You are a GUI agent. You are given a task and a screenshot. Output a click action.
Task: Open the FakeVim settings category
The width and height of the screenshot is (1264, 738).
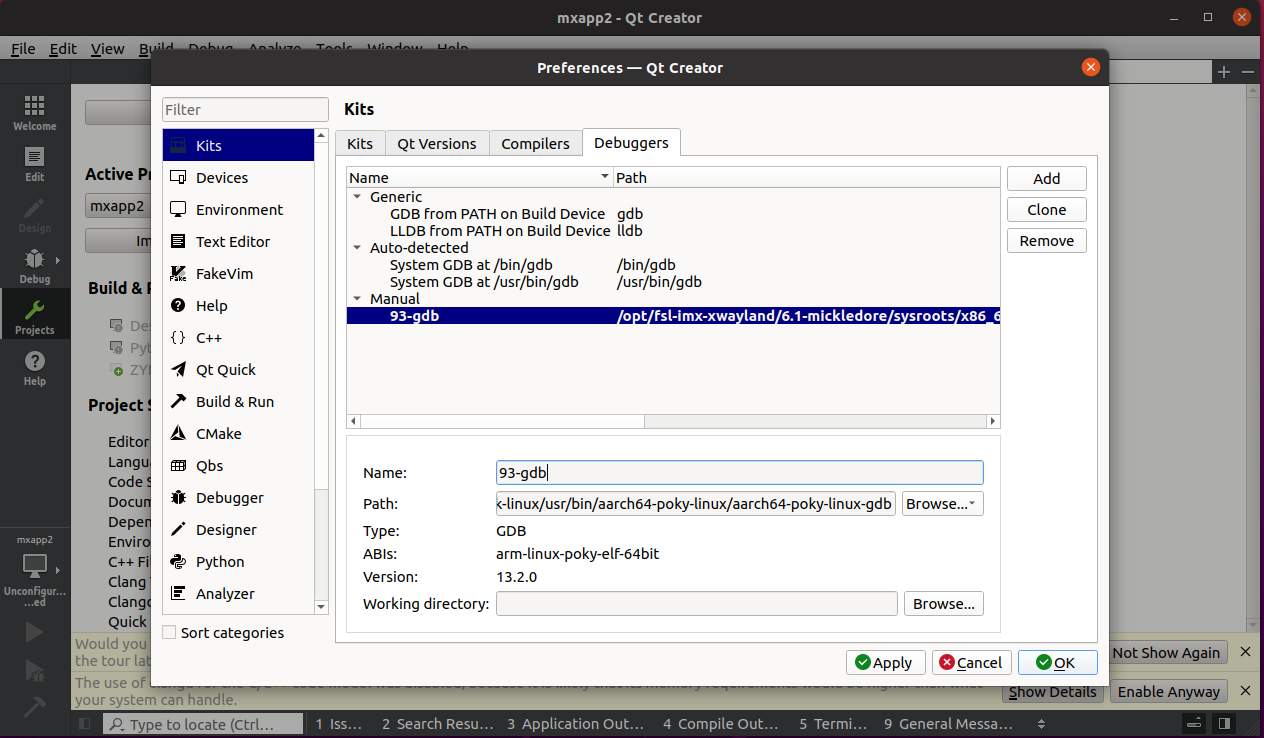223,274
